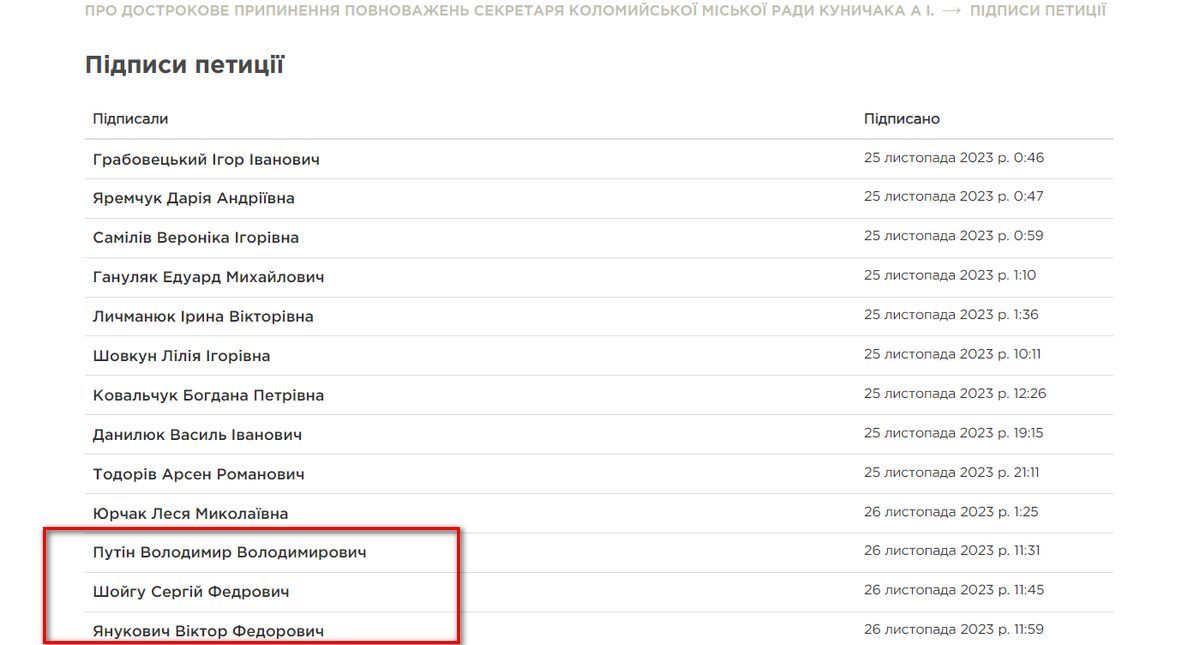This screenshot has width=1200, height=645.
Task: Select signer Ковальчук Богдана Петрівна
Action: pos(208,396)
